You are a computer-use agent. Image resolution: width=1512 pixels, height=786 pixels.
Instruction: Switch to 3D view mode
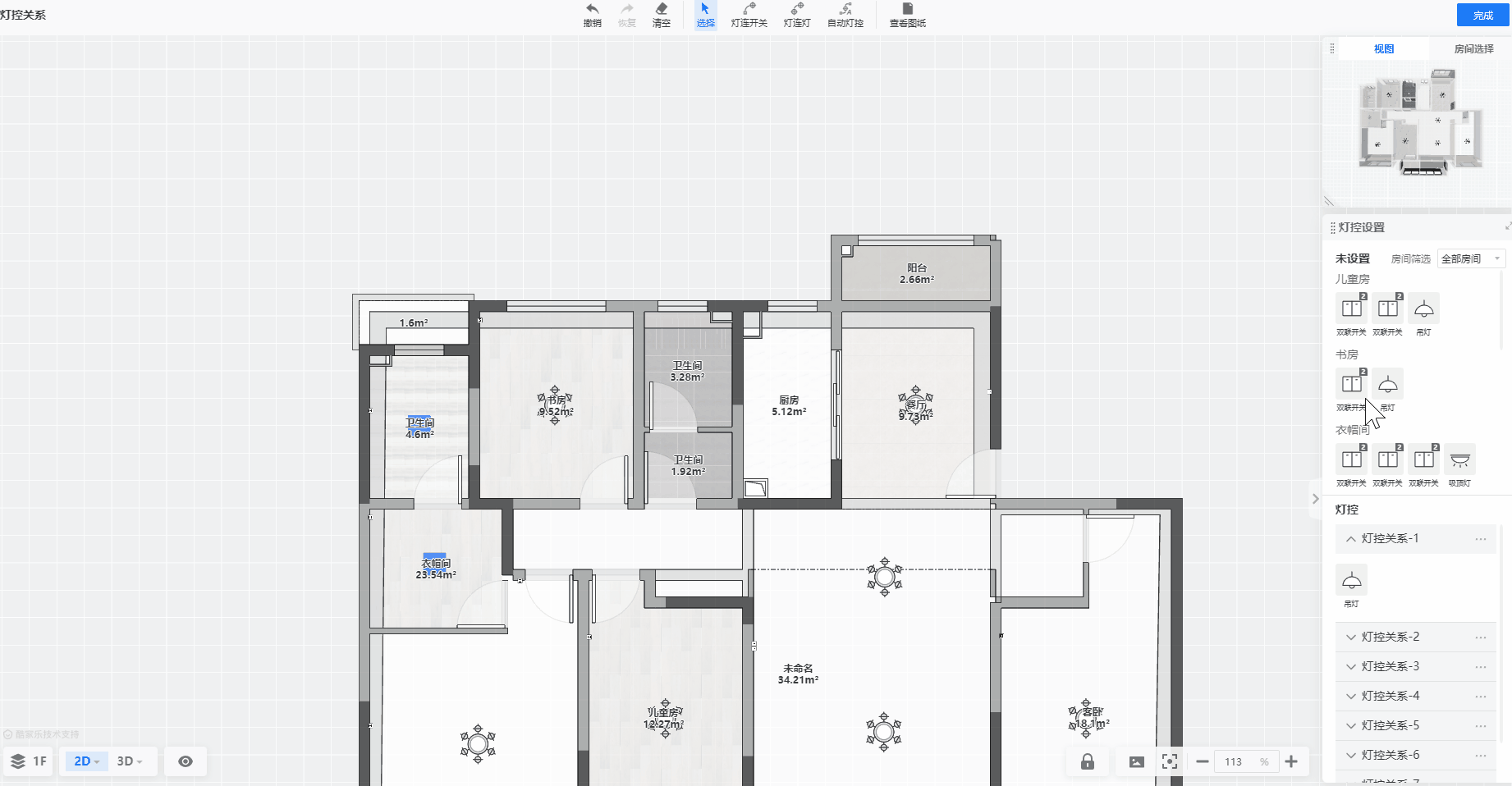[x=129, y=761]
